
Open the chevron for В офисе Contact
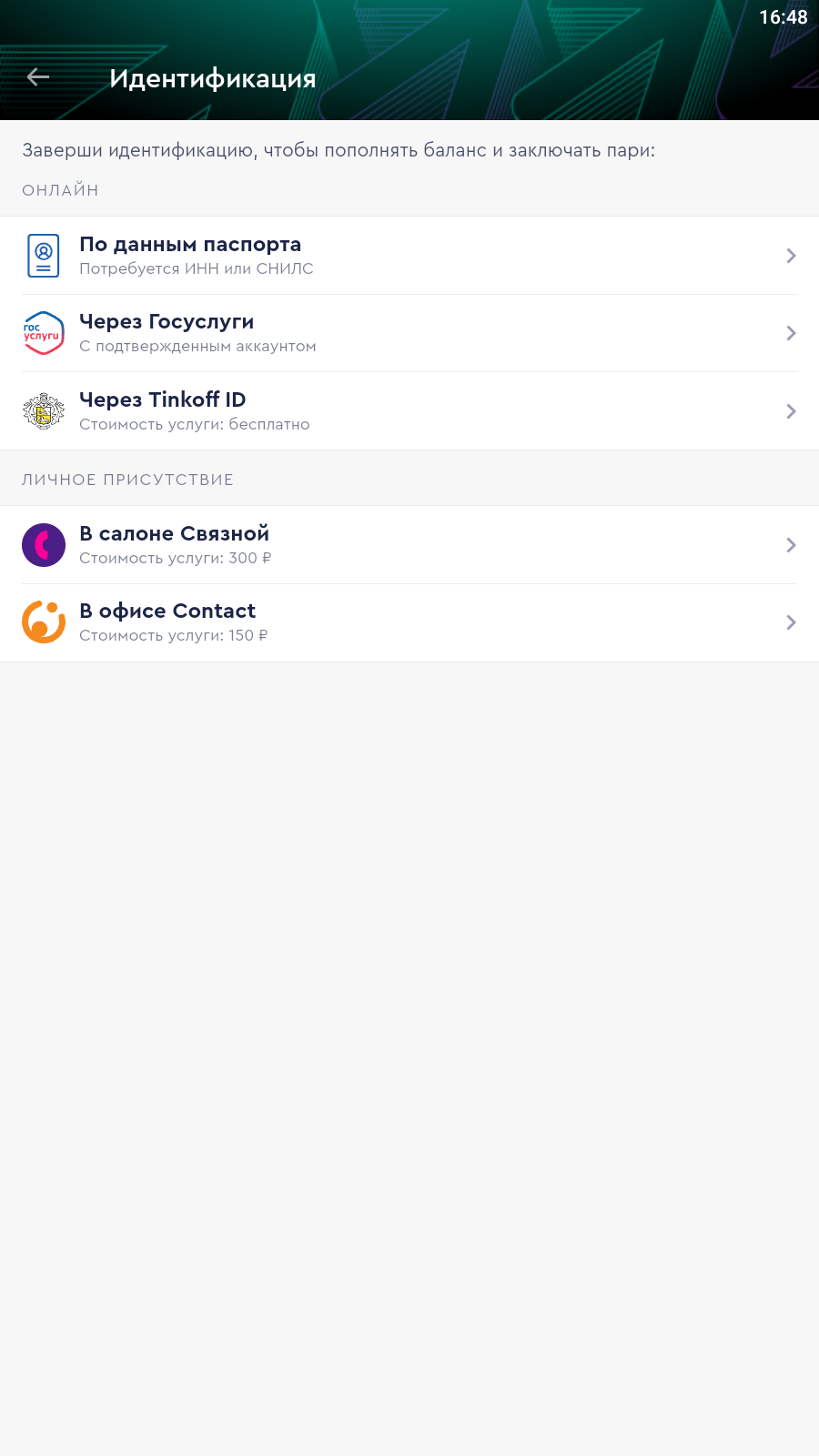(791, 622)
